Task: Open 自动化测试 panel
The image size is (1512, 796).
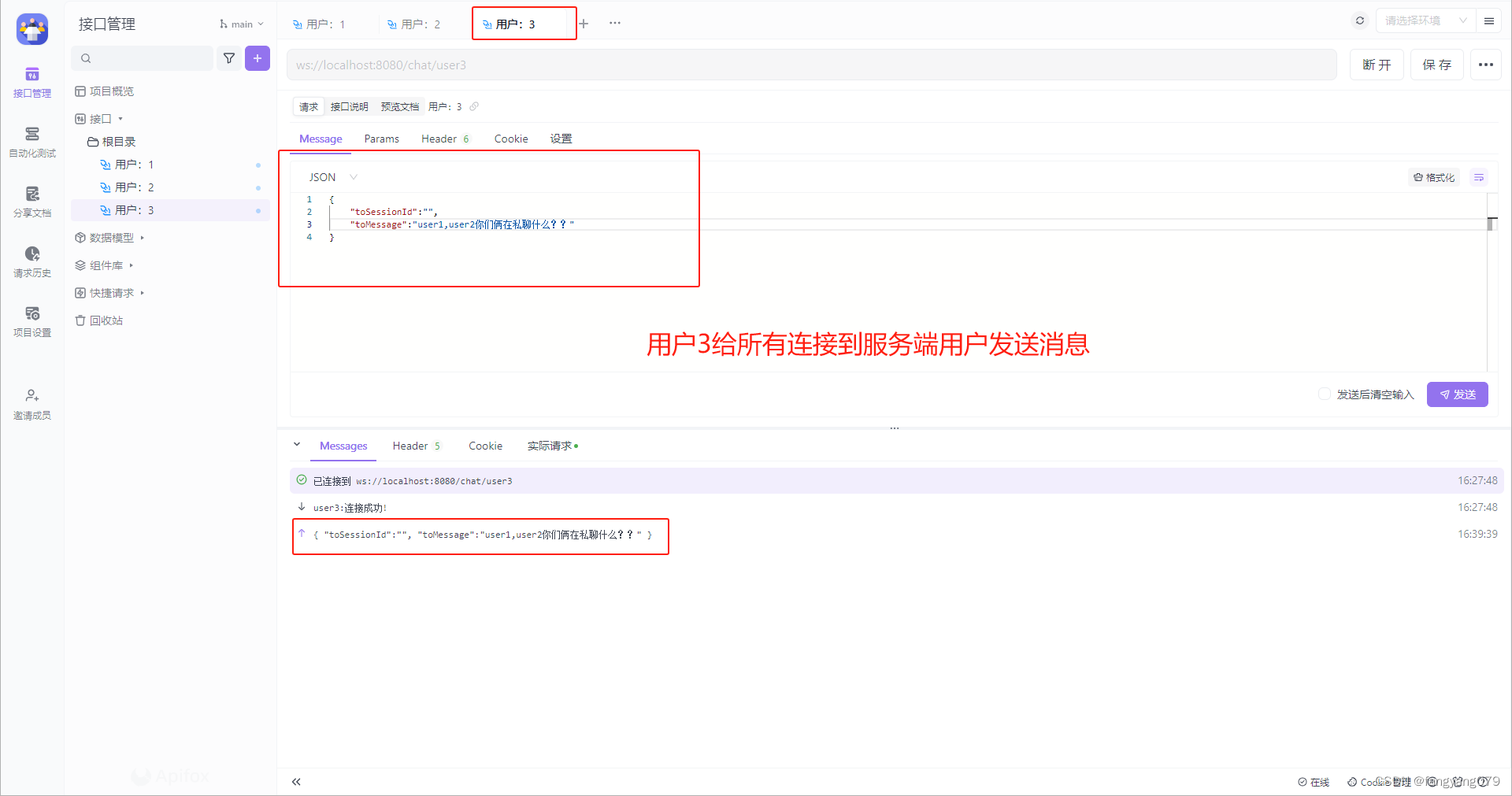Action: [31, 142]
